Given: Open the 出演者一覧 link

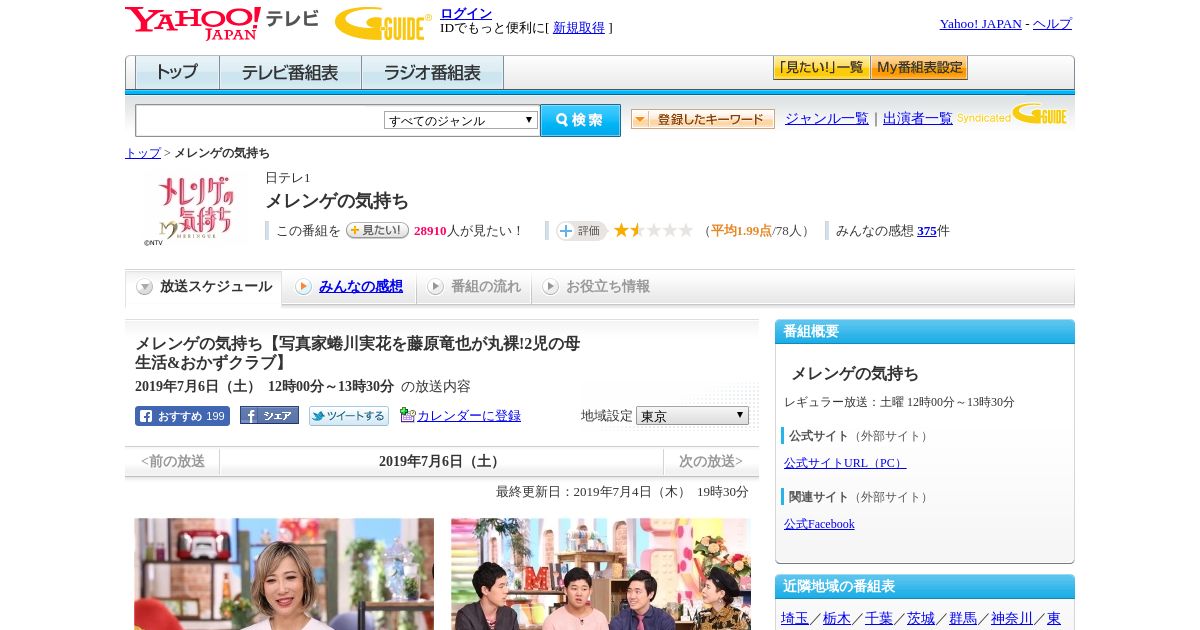Looking at the screenshot, I should [918, 119].
